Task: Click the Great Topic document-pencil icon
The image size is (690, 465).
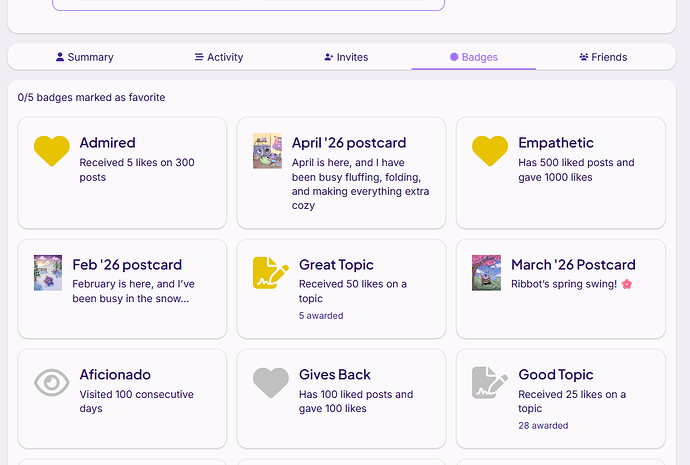Action: [x=271, y=273]
